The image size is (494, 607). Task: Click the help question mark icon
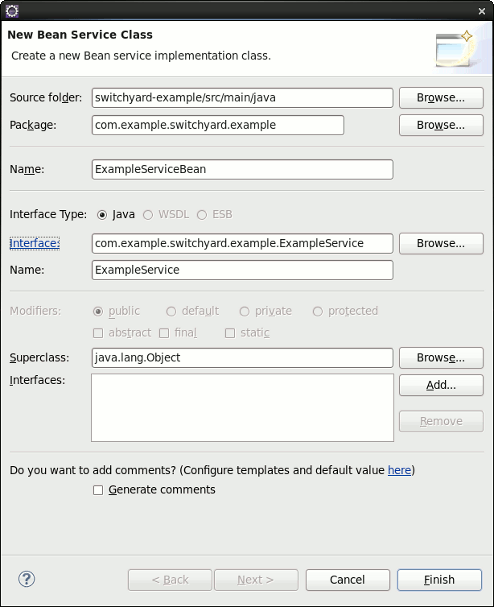point(27,579)
